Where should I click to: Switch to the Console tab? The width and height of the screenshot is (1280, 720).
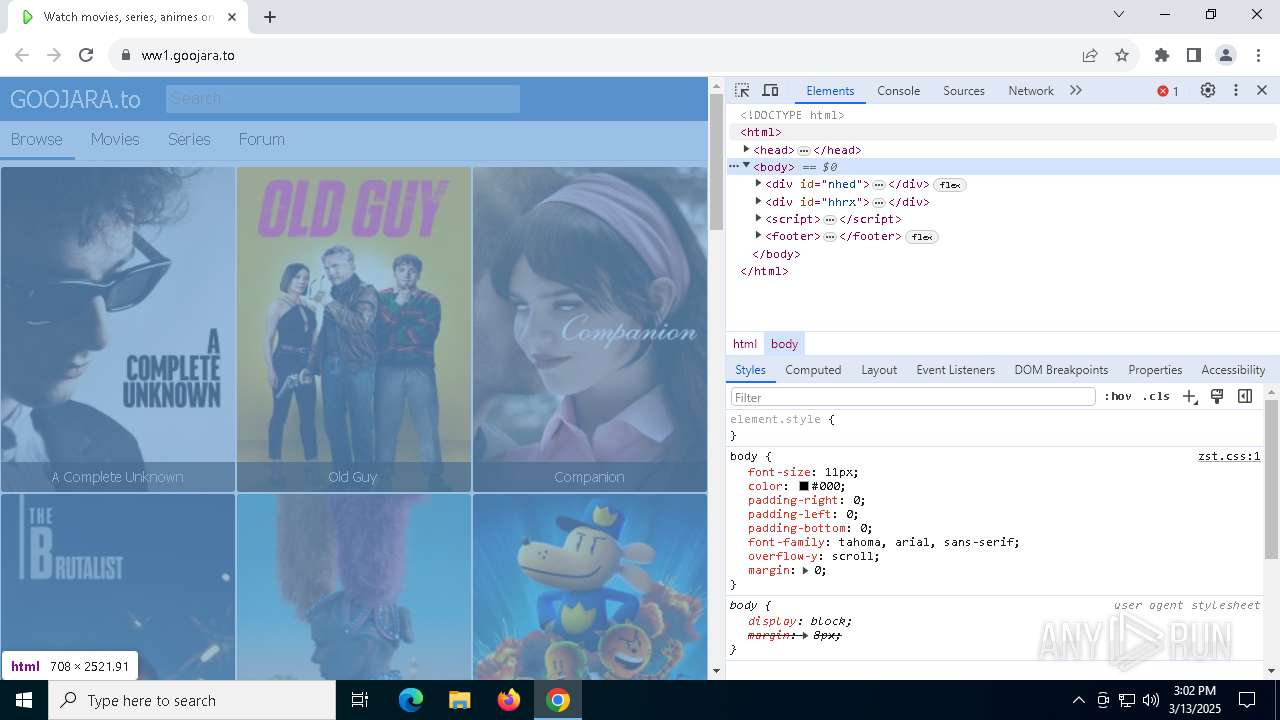[x=898, y=90]
